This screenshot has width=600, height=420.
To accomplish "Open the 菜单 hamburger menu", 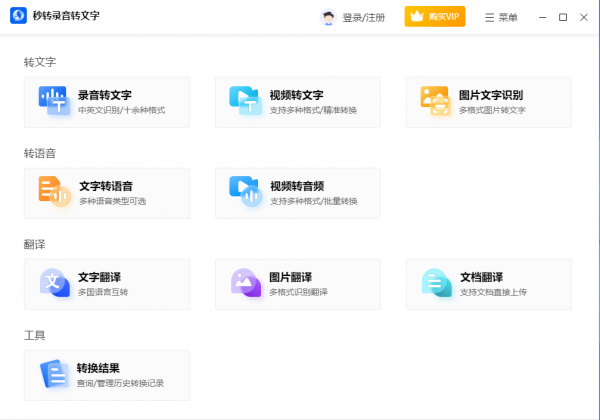I will (501, 17).
